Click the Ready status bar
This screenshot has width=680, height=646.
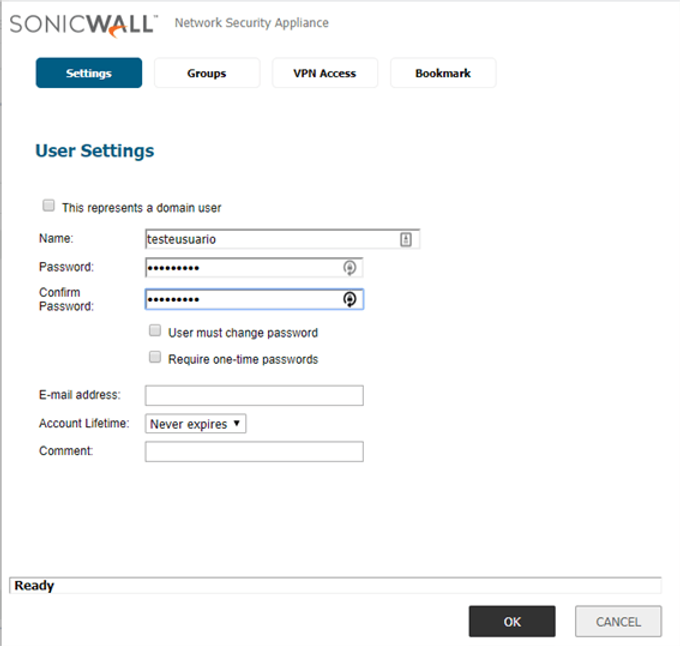coord(335,585)
